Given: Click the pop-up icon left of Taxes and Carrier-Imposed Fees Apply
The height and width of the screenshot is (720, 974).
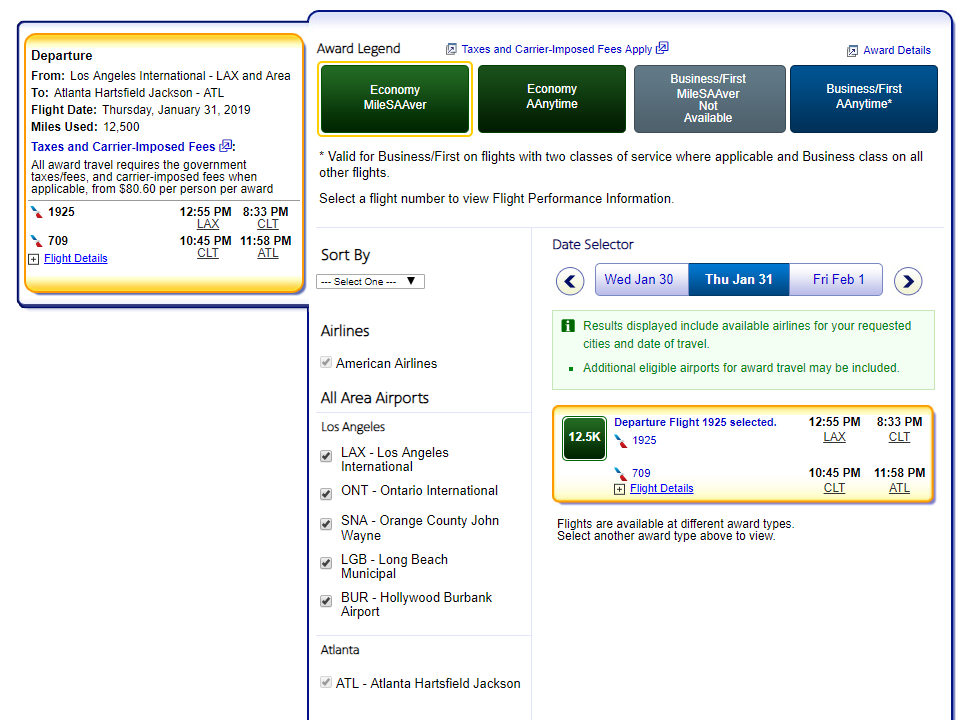Looking at the screenshot, I should (451, 49).
